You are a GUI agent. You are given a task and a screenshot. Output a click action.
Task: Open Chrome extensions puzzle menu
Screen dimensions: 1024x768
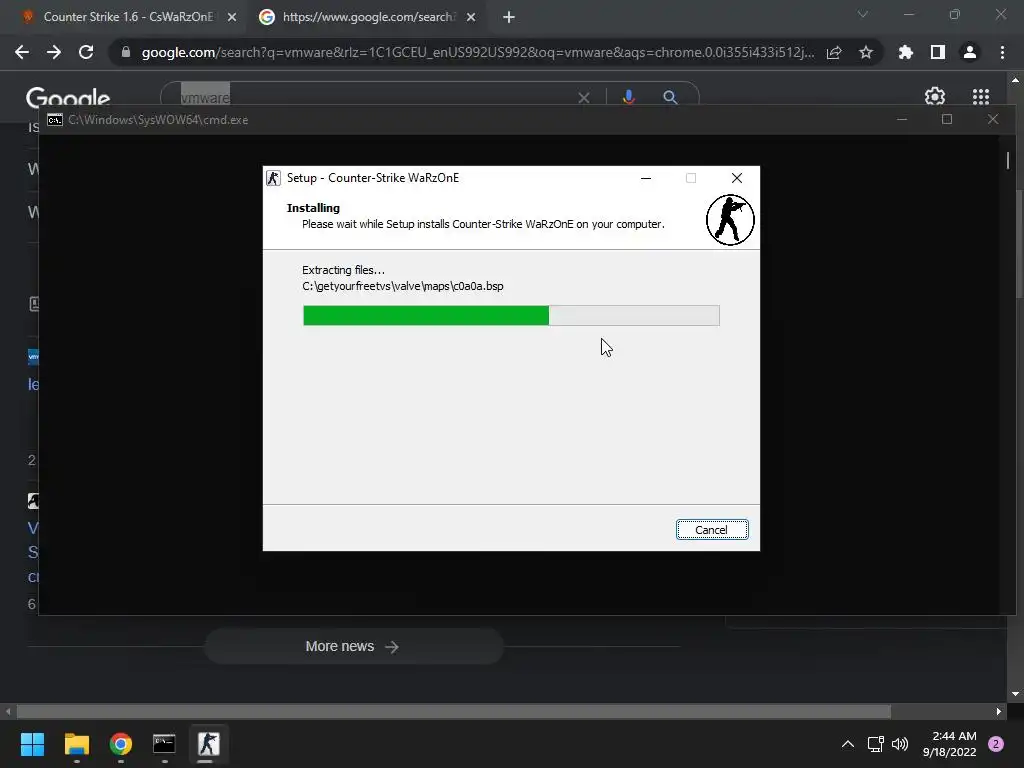pos(906,52)
